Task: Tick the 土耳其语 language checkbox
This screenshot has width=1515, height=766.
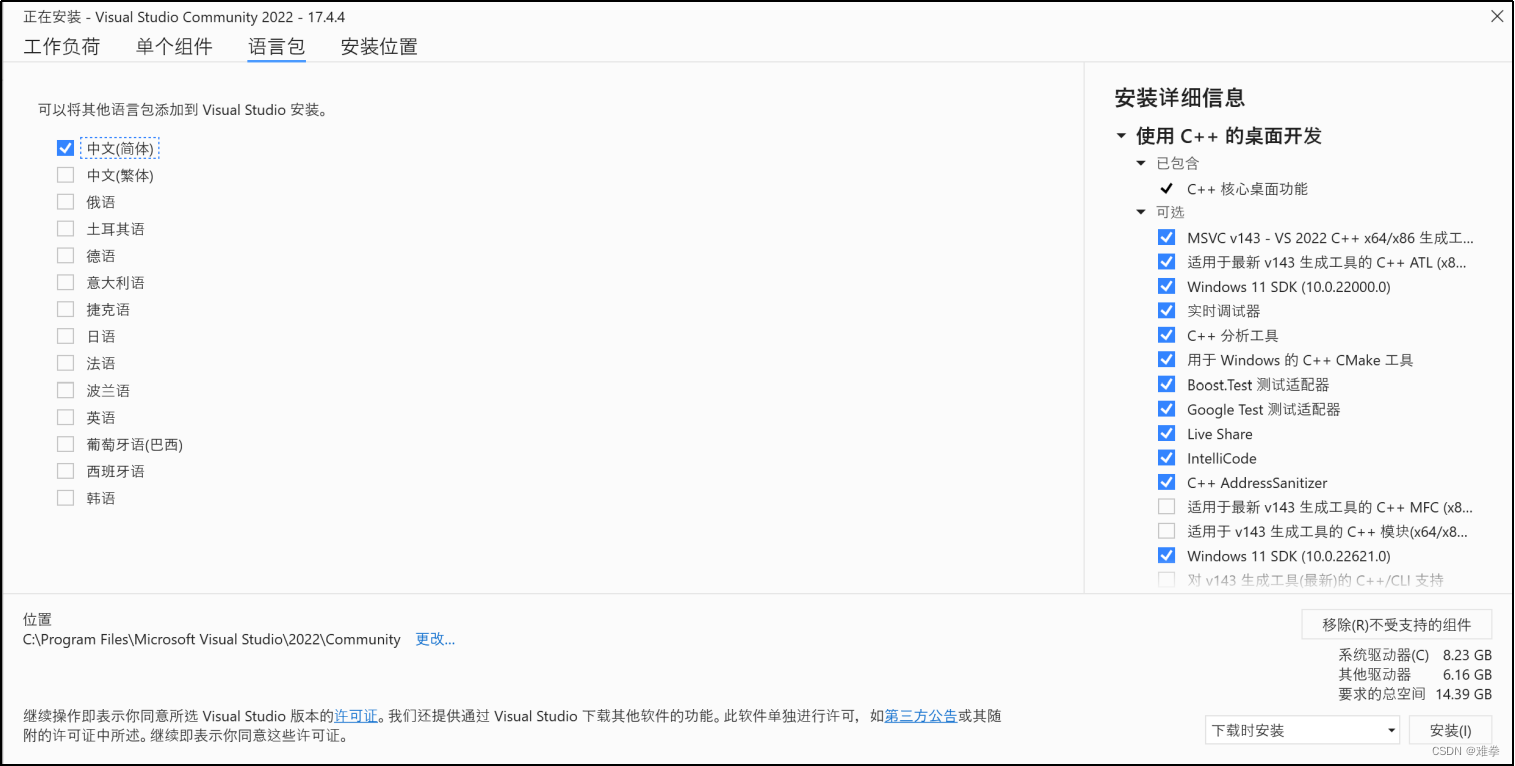Action: click(x=66, y=229)
